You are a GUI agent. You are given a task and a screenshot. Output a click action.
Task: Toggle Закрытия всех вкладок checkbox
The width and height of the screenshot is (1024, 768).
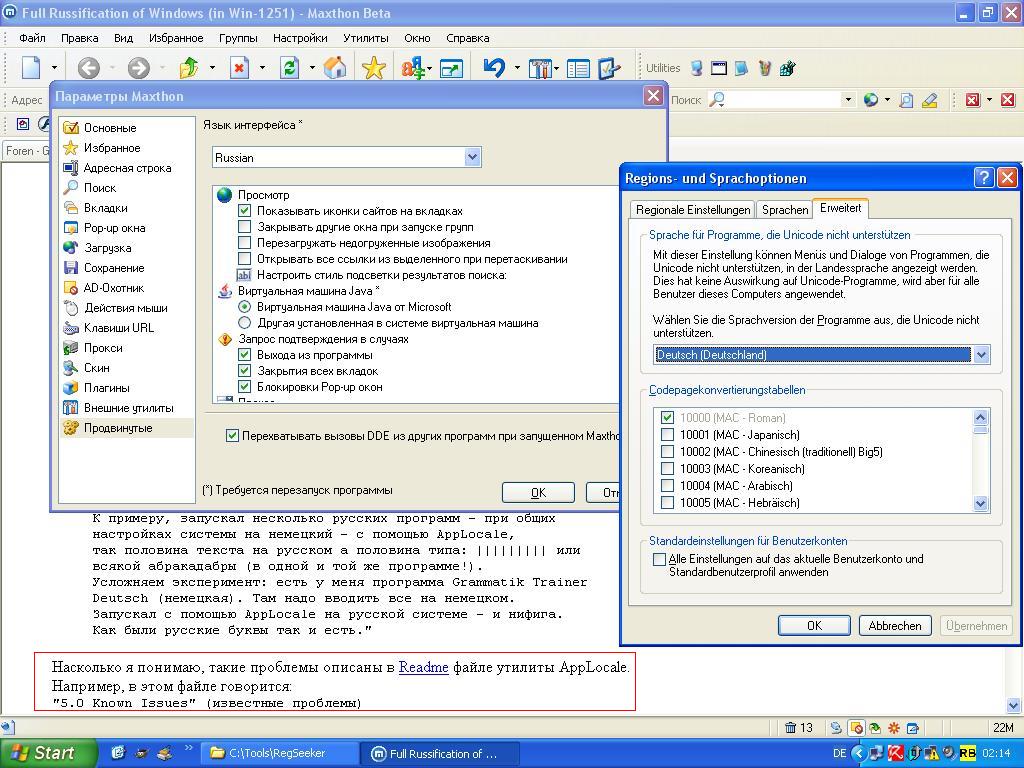(244, 371)
